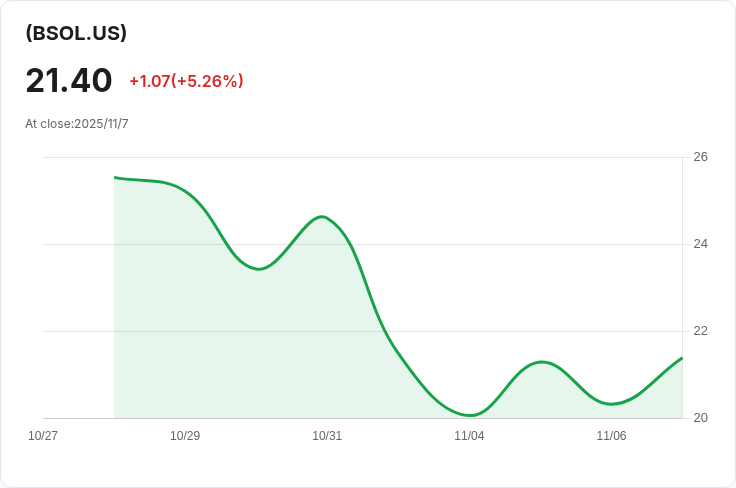Image resolution: width=736 pixels, height=488 pixels.
Task: Click the 26 price axis label
Action: click(700, 157)
